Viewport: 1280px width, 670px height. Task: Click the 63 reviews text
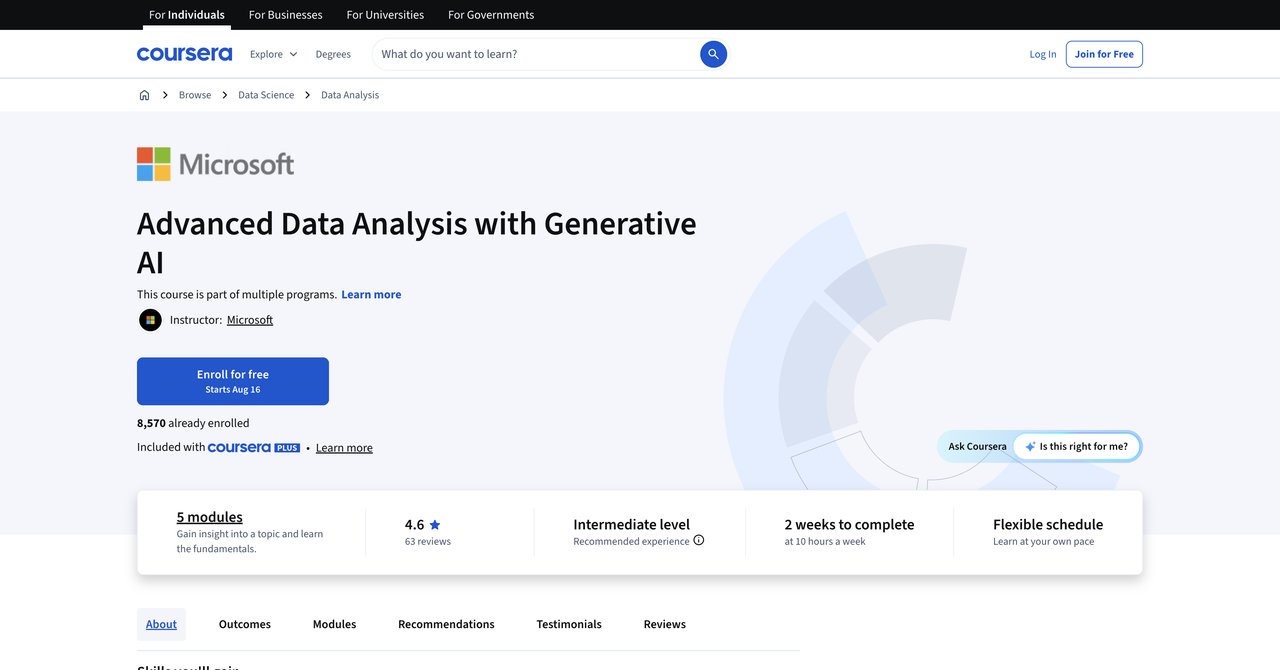(x=428, y=541)
